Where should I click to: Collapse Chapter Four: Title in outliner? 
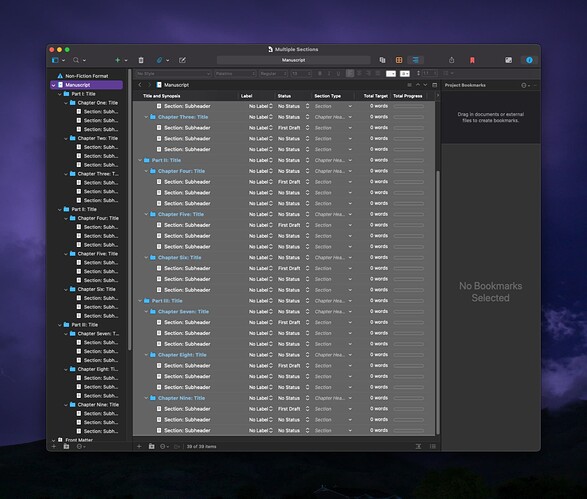click(x=146, y=171)
